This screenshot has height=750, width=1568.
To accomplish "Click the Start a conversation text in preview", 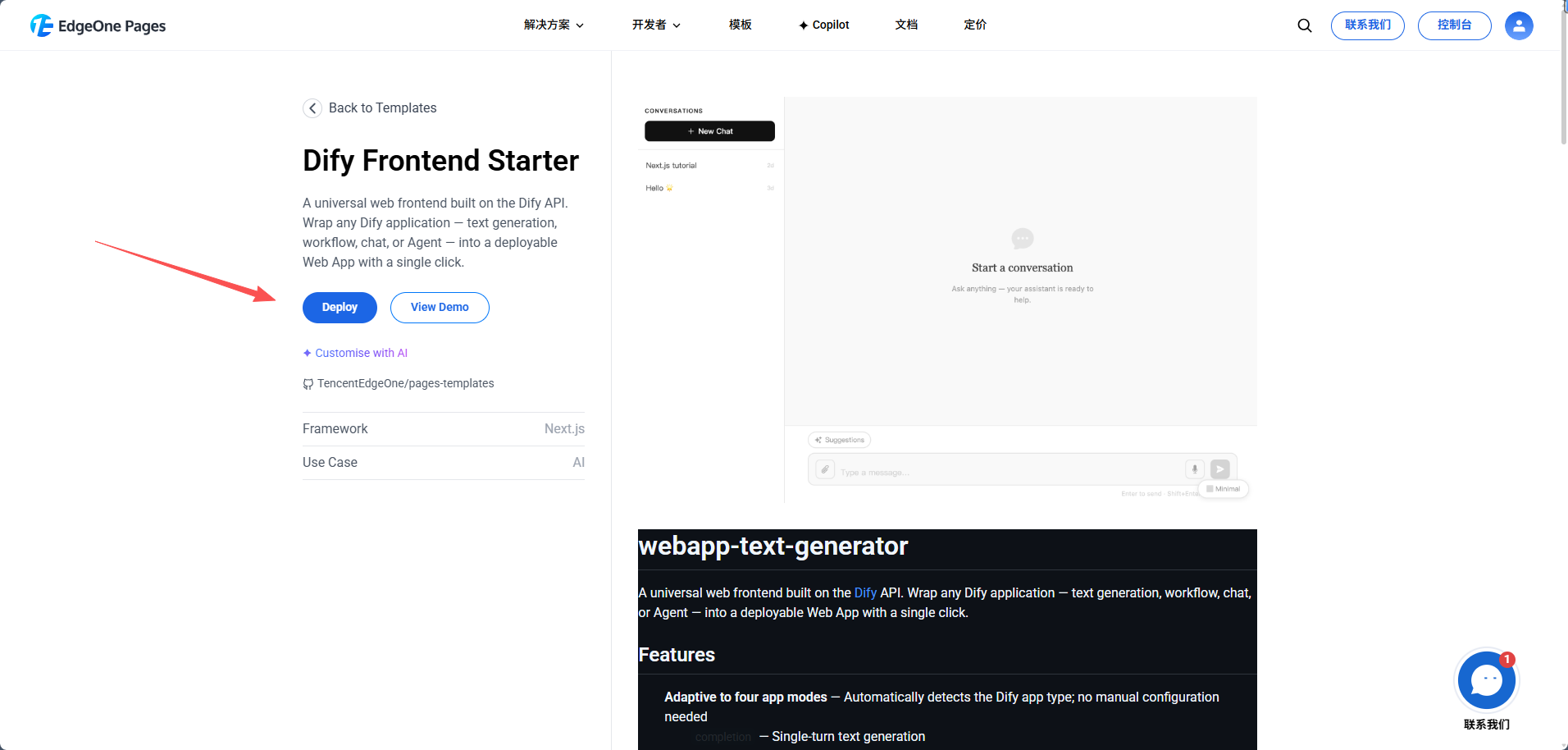I will click(x=1022, y=268).
